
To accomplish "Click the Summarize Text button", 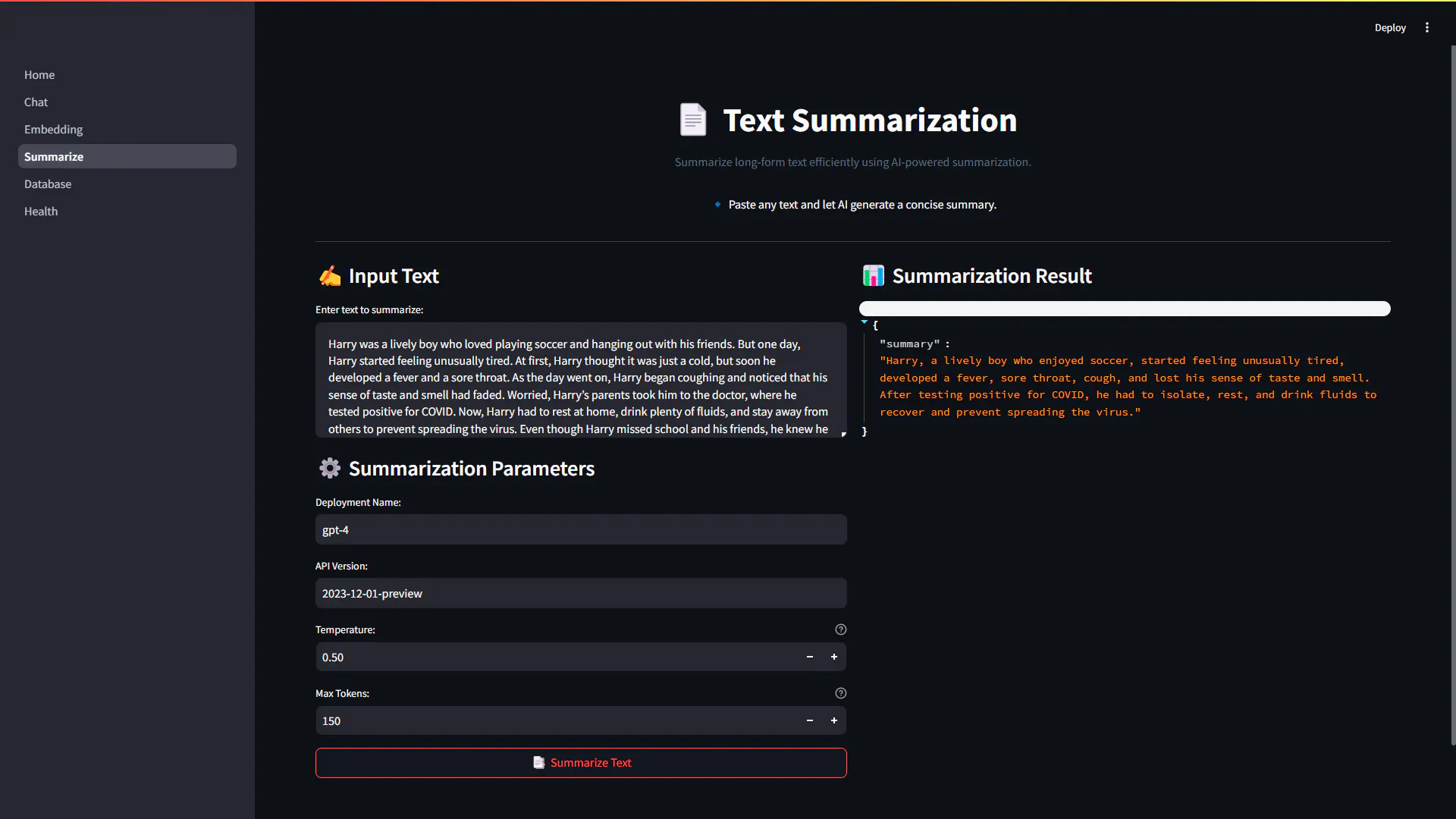I will pyautogui.click(x=581, y=763).
